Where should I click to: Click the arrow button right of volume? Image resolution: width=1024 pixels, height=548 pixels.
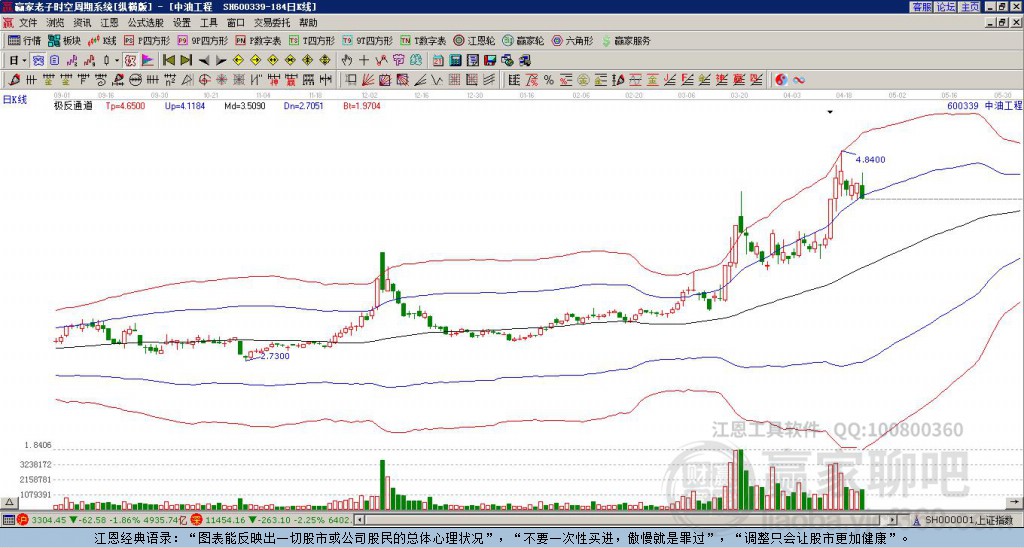(1015, 502)
